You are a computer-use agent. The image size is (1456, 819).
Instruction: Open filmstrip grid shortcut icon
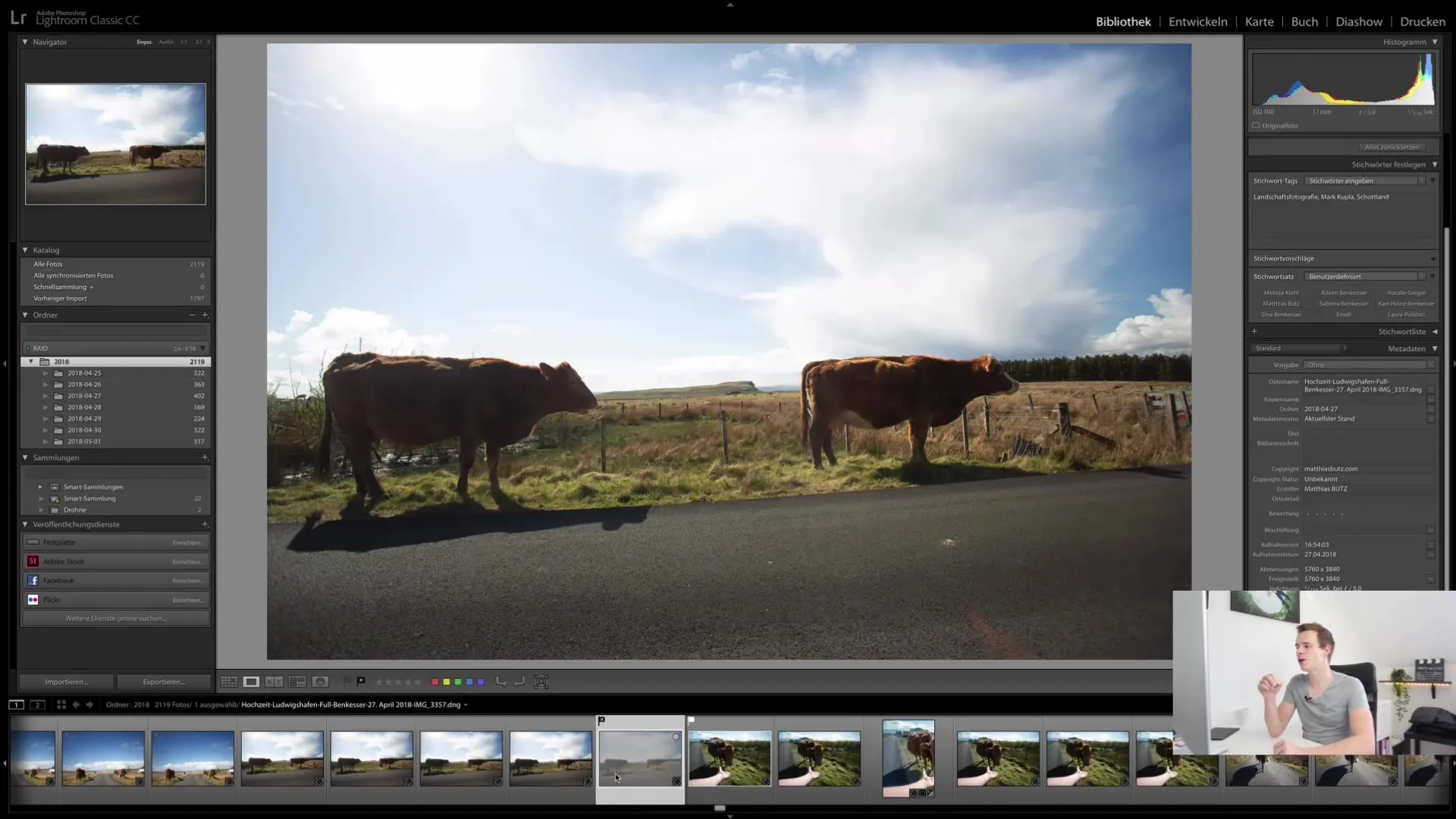point(61,704)
